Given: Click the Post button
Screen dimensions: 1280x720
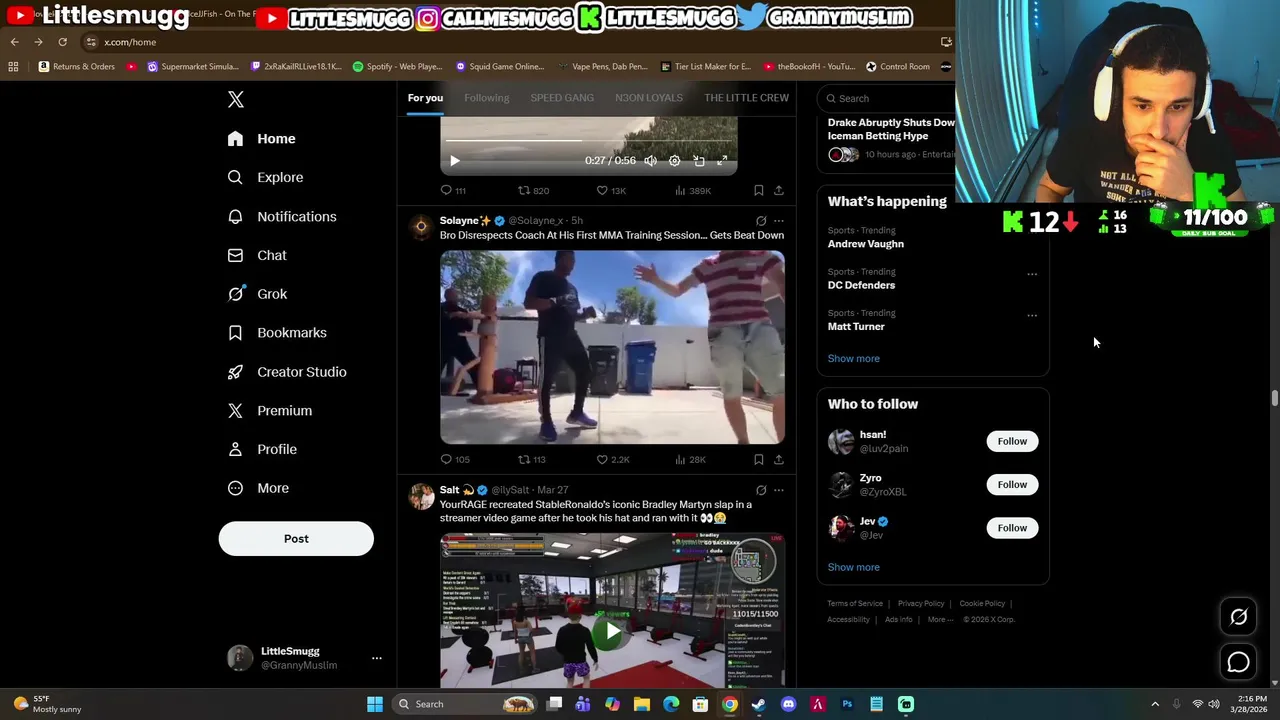Looking at the screenshot, I should [296, 538].
